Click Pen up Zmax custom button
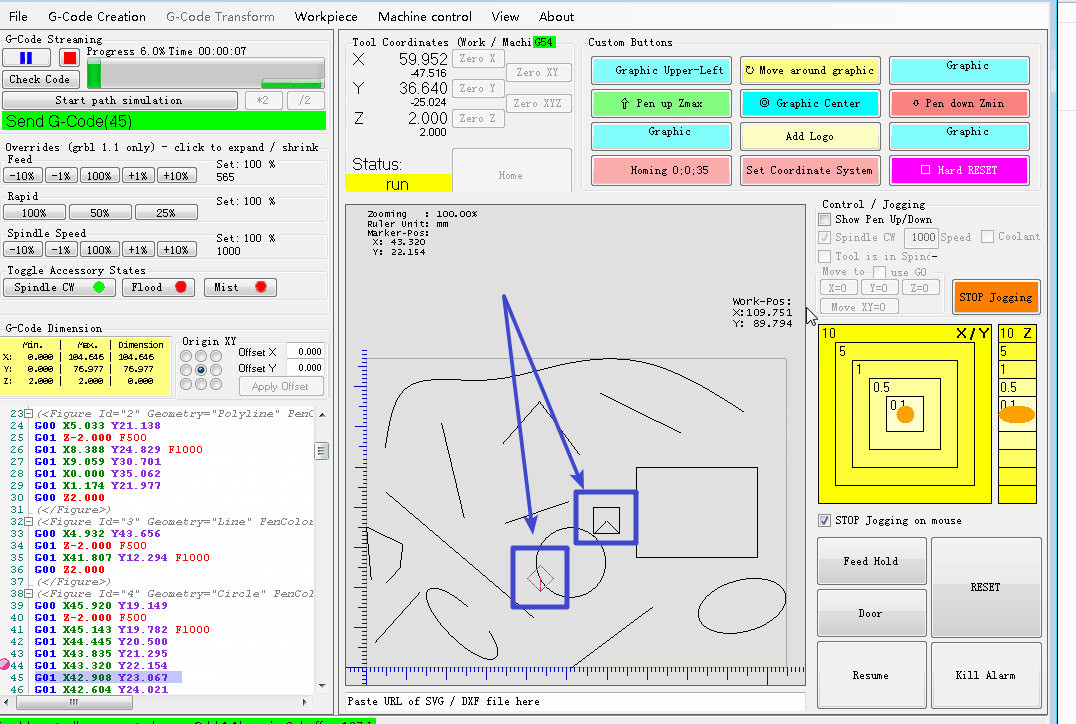 point(661,103)
